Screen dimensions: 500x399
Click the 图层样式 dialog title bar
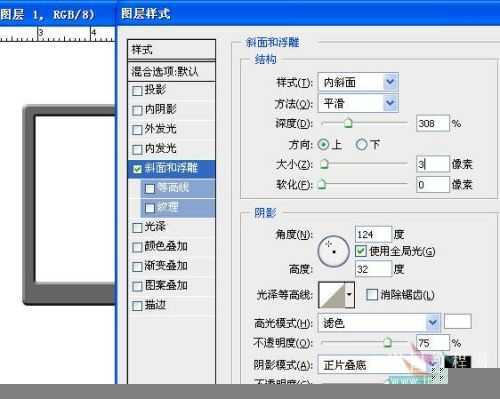pos(308,13)
